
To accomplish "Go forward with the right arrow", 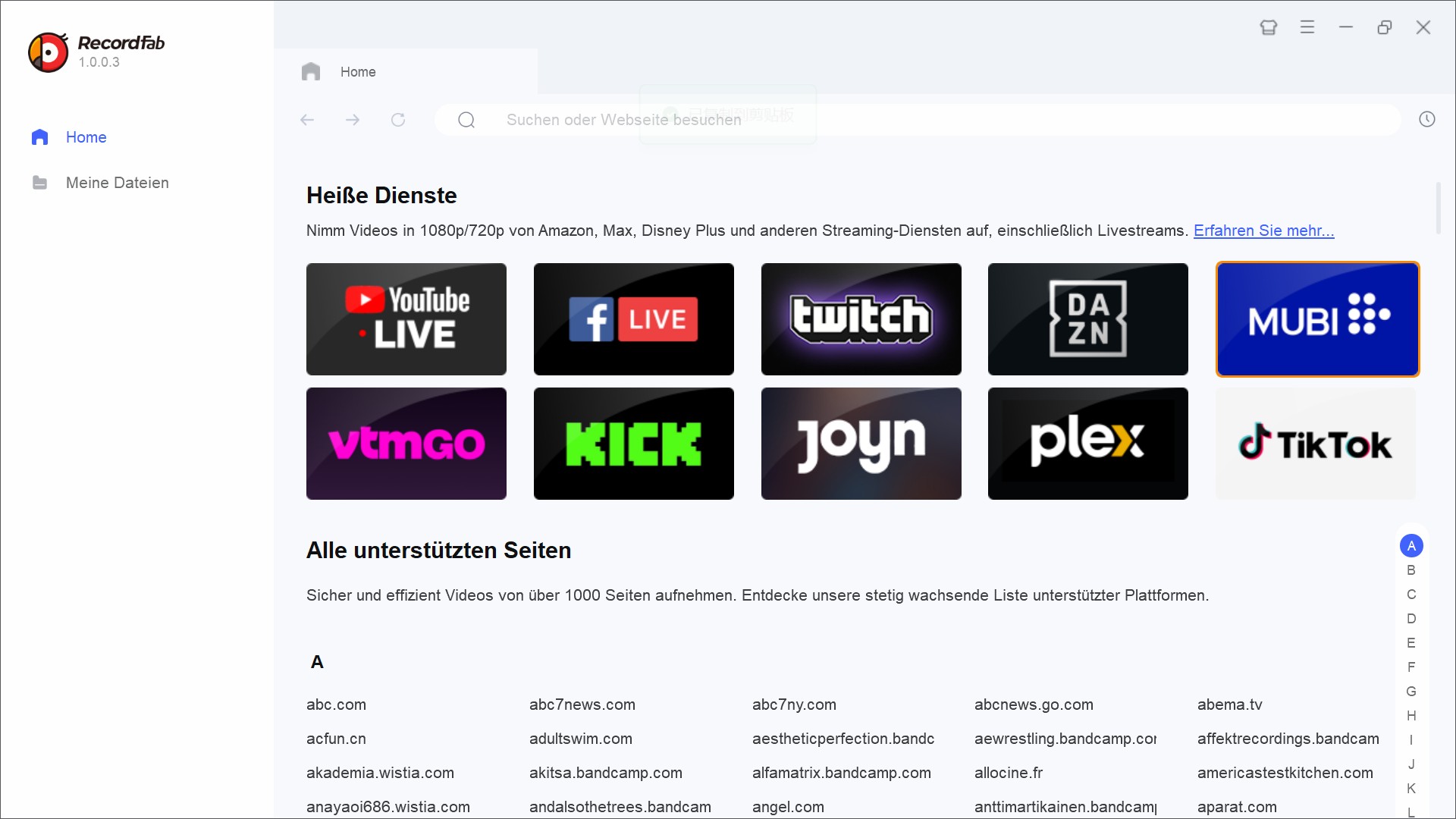I will [x=353, y=120].
